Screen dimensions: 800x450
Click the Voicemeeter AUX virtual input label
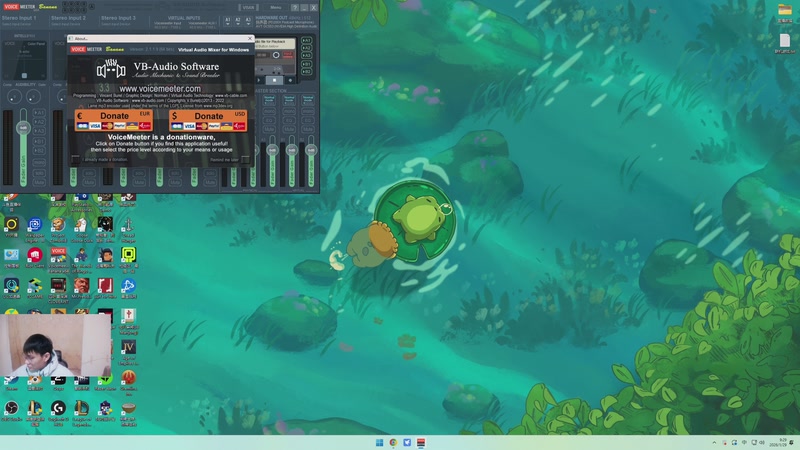click(202, 23)
